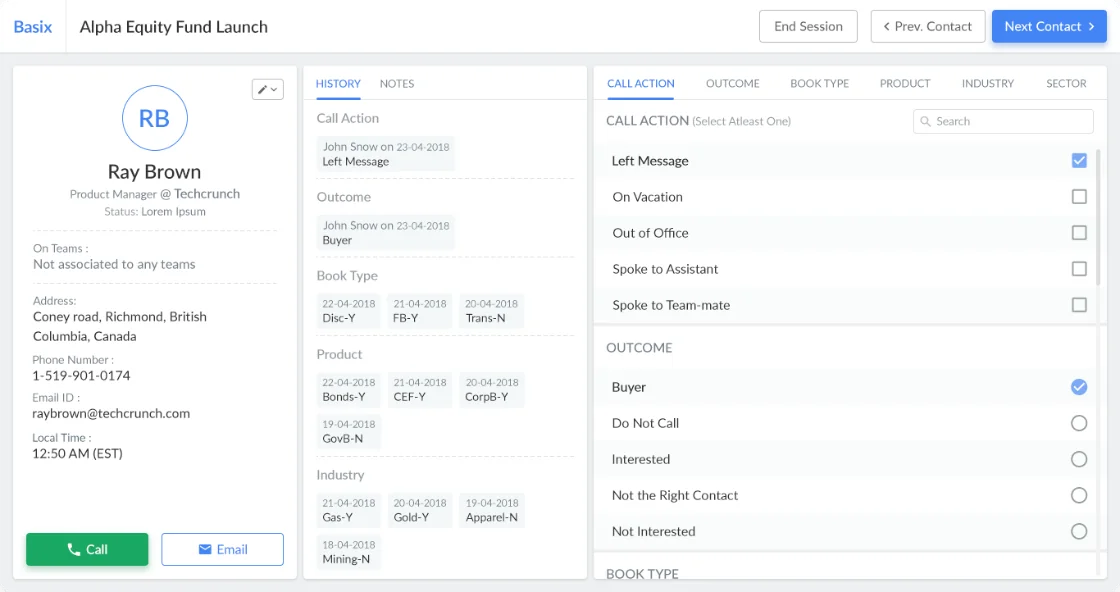Select the Trans-N book type chip
This screenshot has height=592, width=1120.
491,311
